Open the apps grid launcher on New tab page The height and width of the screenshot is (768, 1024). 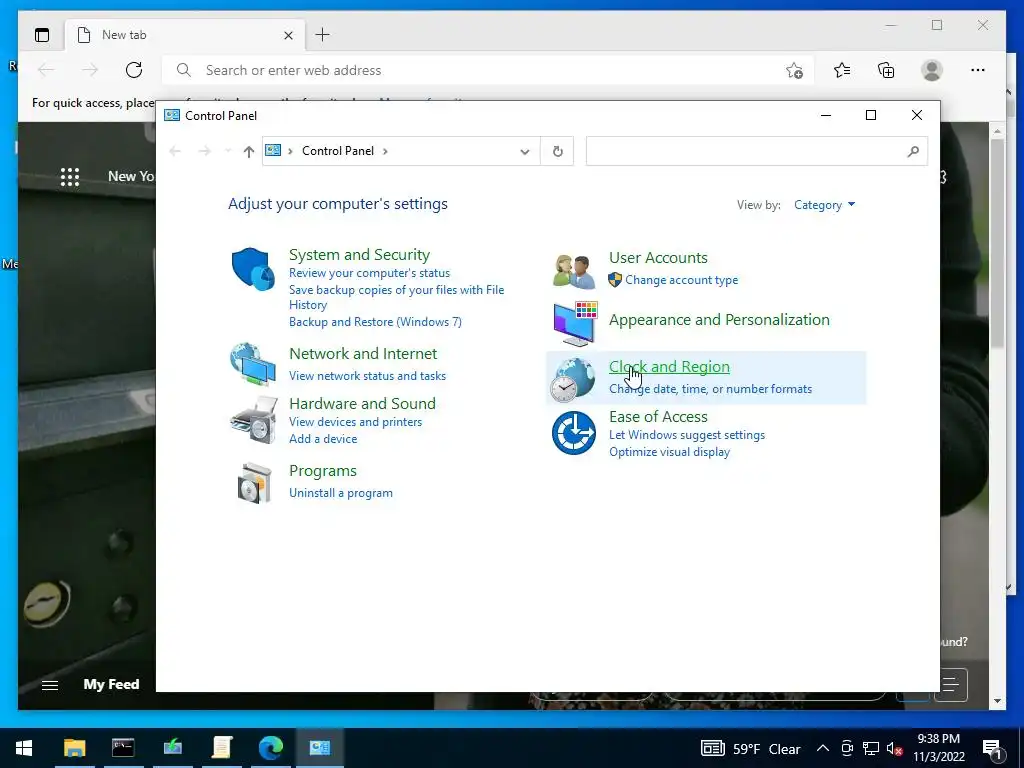(x=70, y=177)
